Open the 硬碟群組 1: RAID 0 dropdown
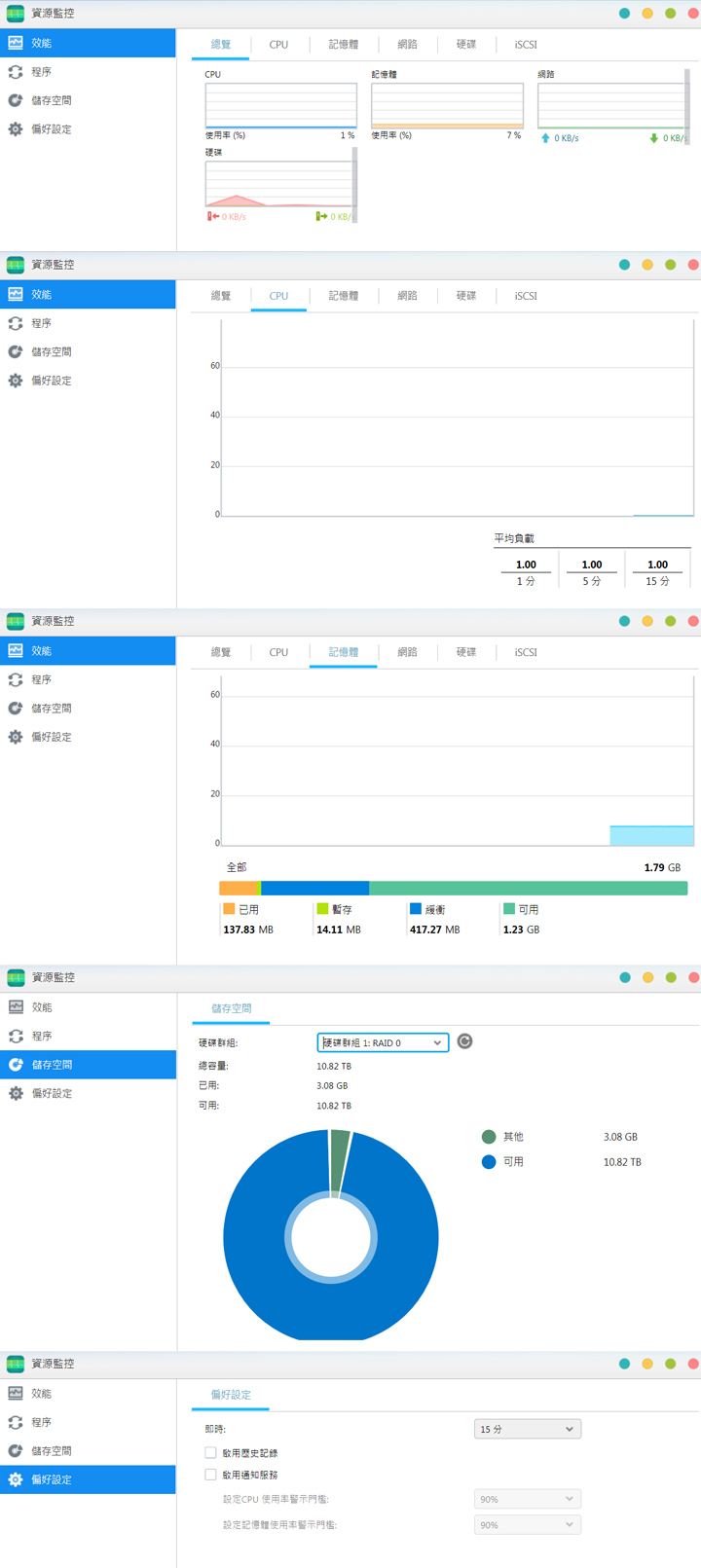 pos(383,1042)
